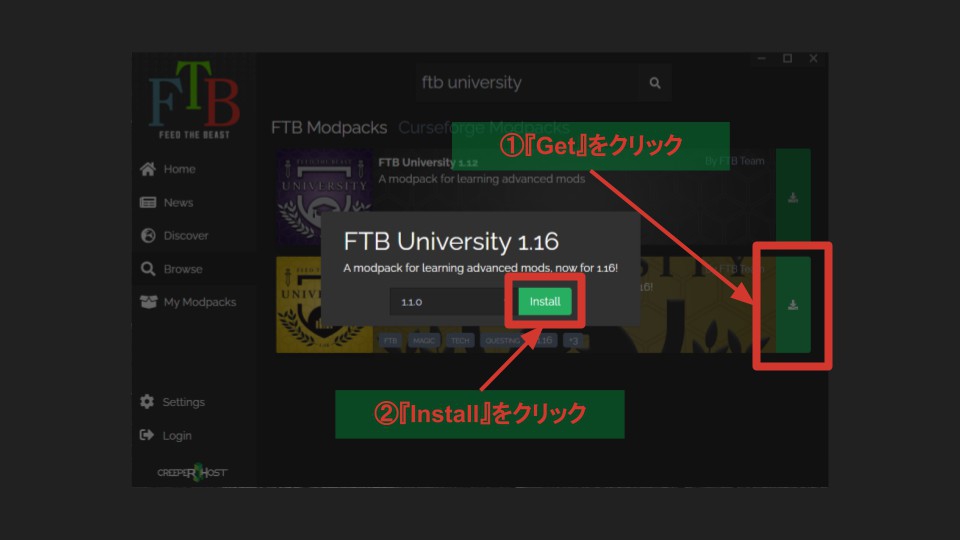Select the Discover globe icon
This screenshot has height=540, width=960.
click(148, 236)
